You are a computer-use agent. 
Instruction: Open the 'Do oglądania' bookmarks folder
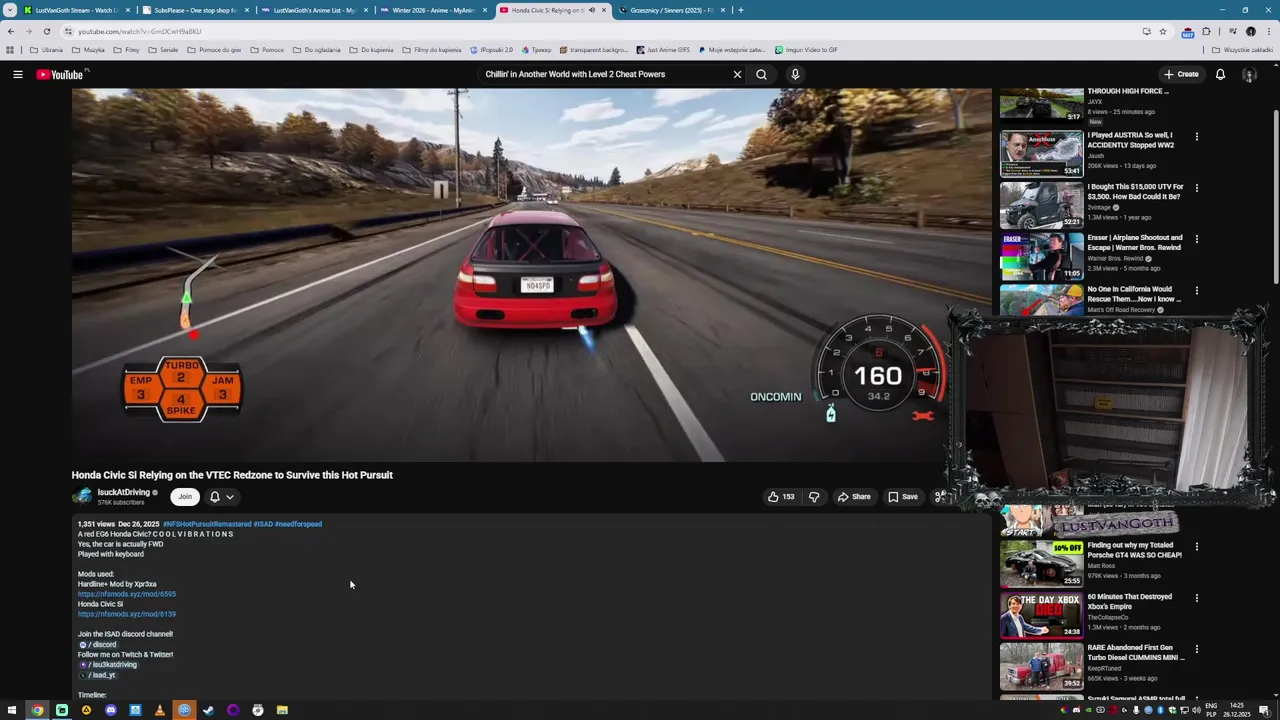point(317,50)
